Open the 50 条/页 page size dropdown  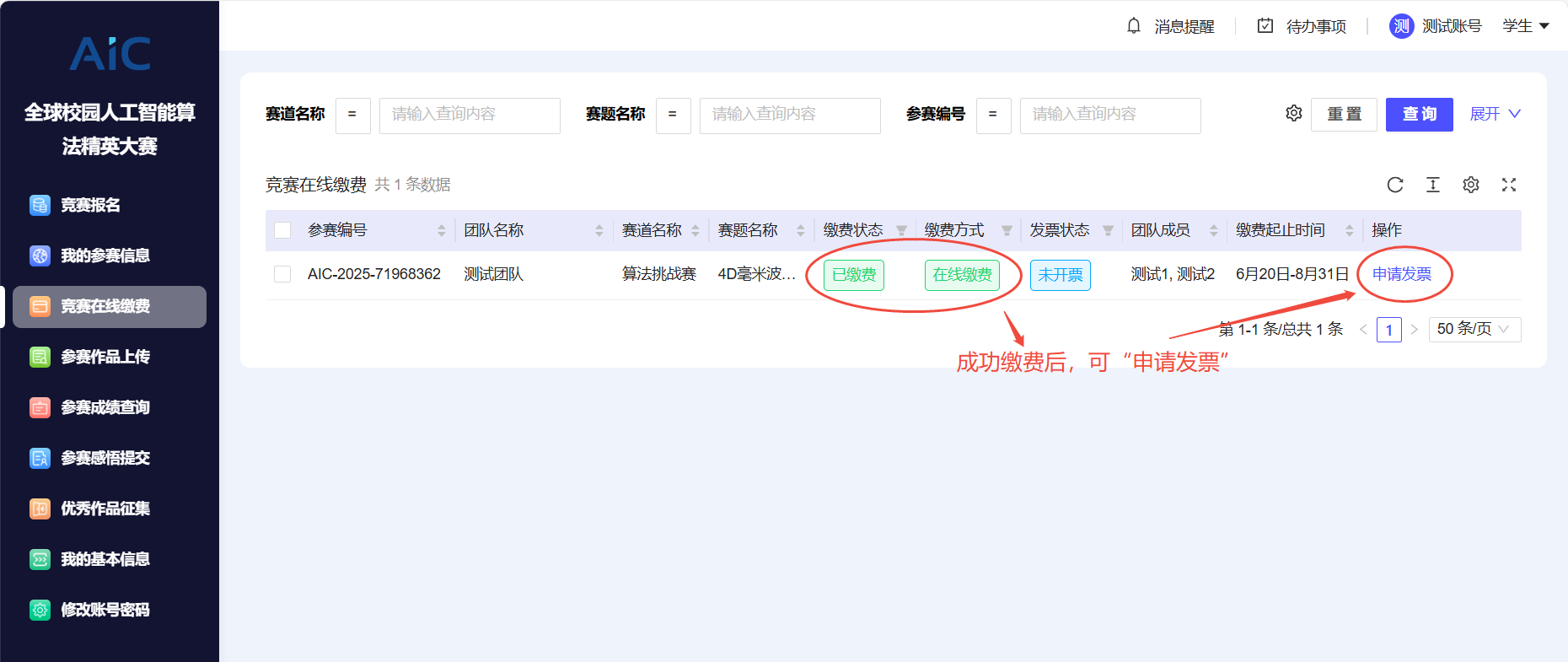(1474, 329)
